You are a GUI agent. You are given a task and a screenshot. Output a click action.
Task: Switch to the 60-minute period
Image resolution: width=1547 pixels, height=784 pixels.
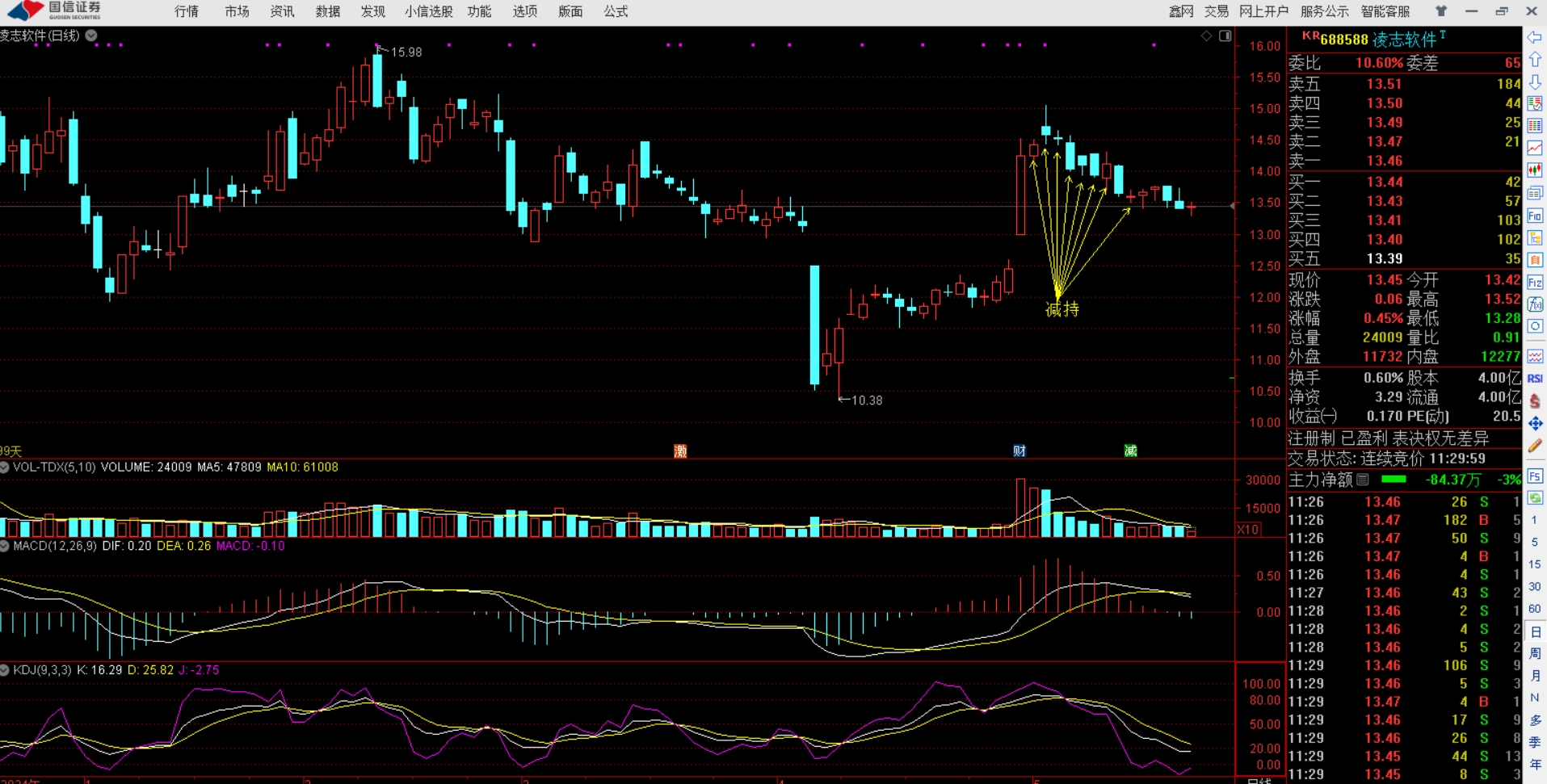tap(1535, 609)
